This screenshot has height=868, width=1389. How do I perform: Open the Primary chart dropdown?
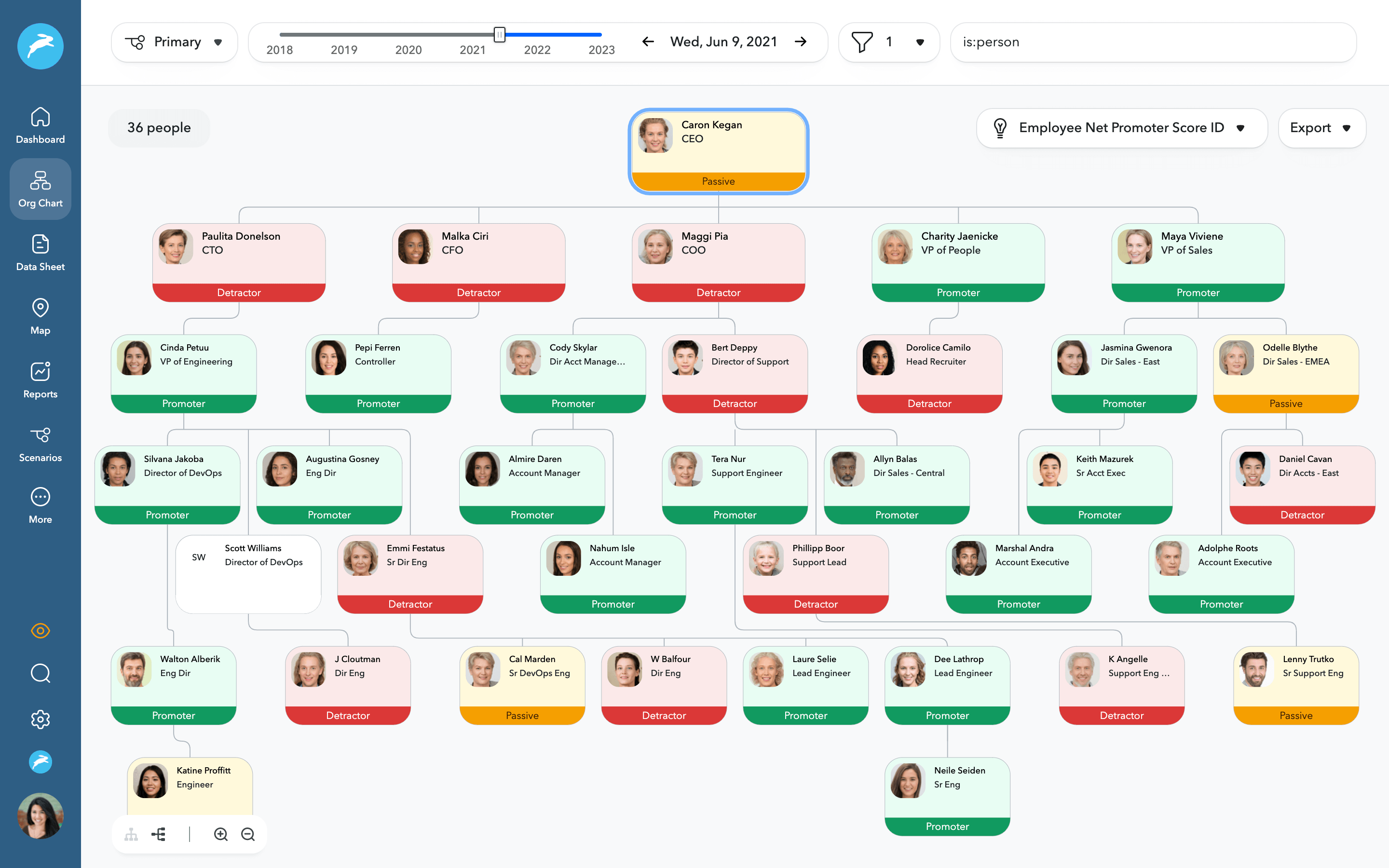point(174,42)
